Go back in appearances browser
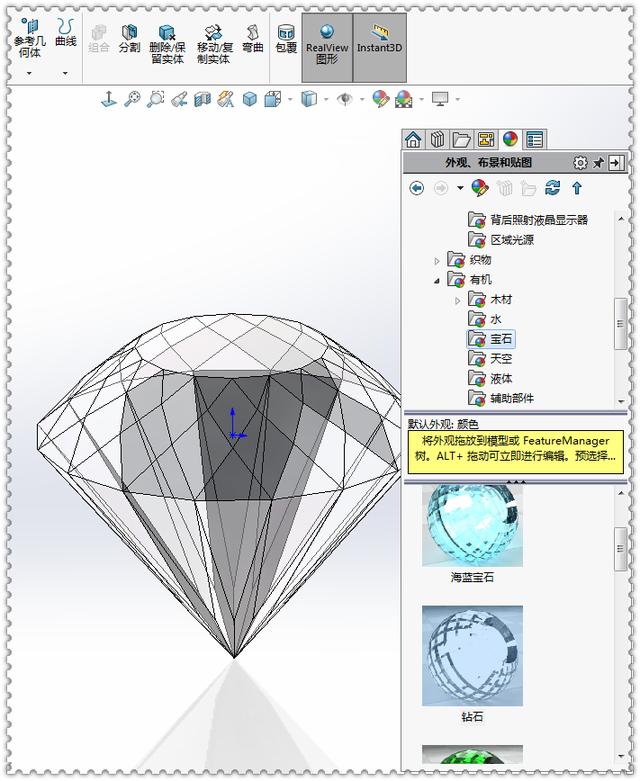 click(417, 188)
